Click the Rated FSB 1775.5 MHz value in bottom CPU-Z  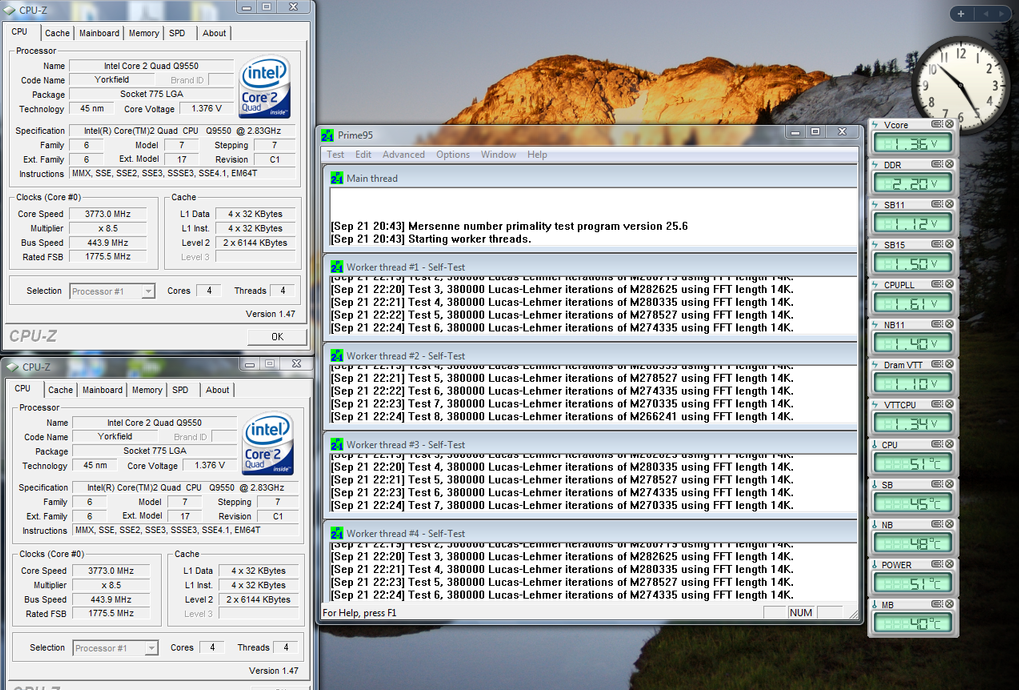pyautogui.click(x=111, y=613)
